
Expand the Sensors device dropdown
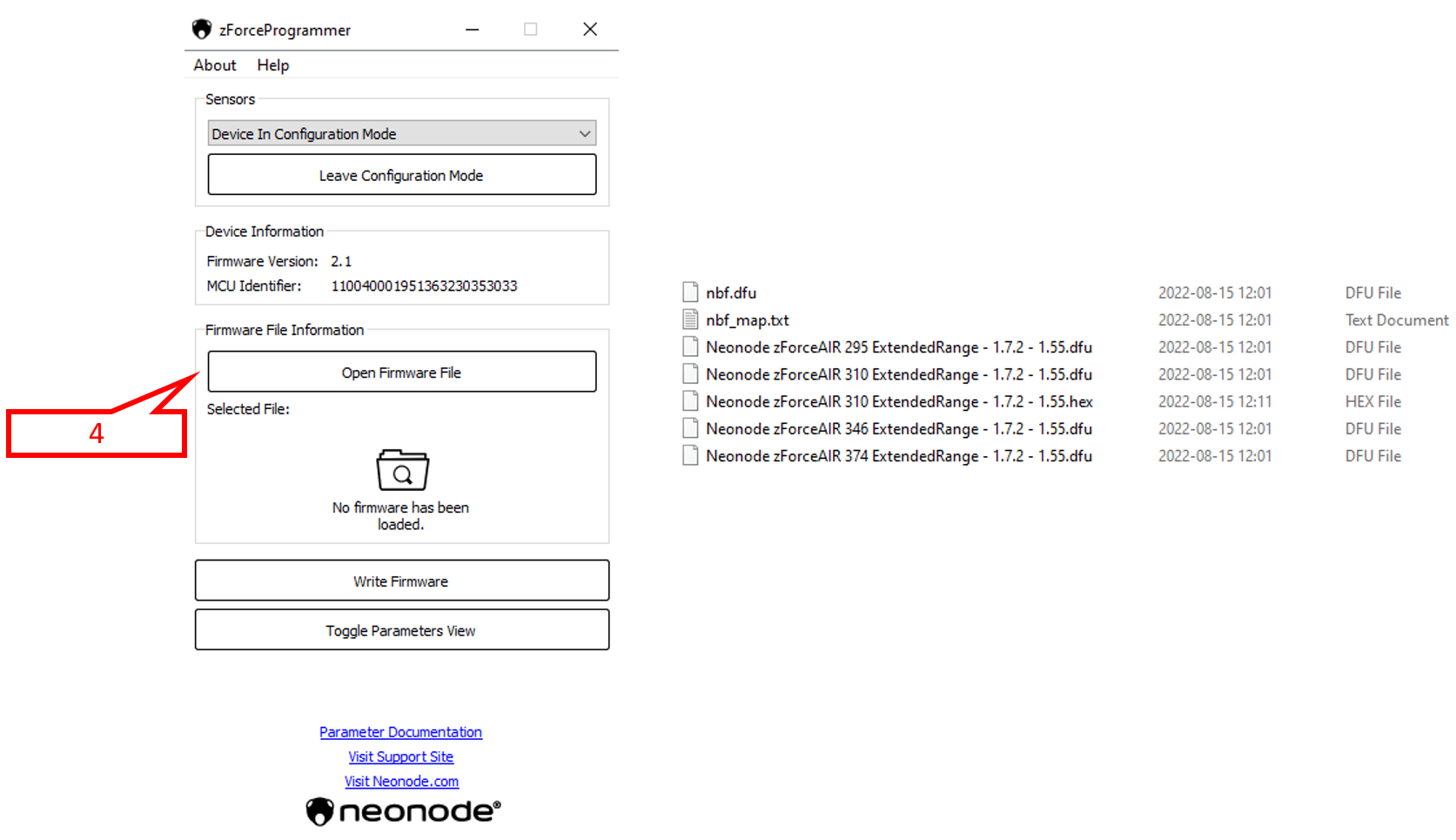pos(585,134)
